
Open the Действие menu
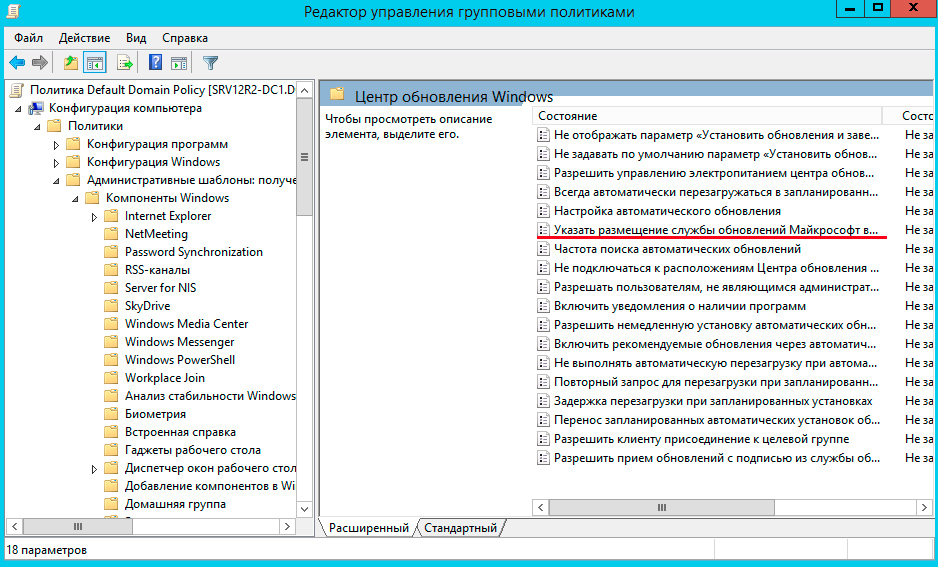point(84,38)
